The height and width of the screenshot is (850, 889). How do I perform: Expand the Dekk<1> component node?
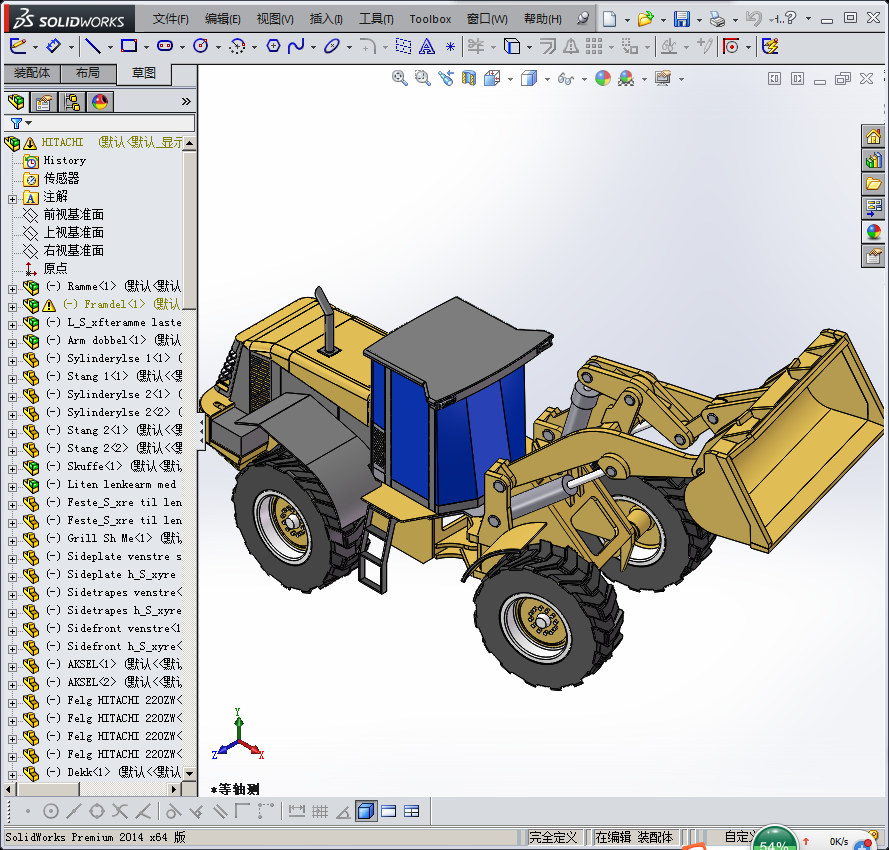pos(12,775)
